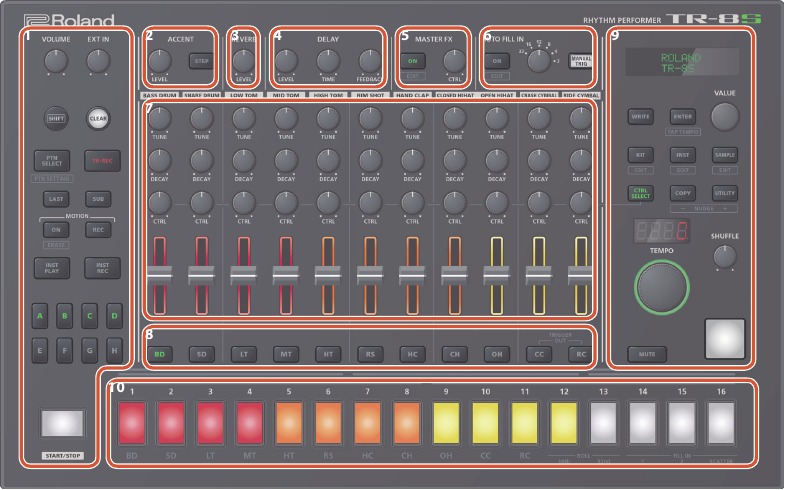Activate INST REC mode
The image size is (785, 490).
(102, 268)
